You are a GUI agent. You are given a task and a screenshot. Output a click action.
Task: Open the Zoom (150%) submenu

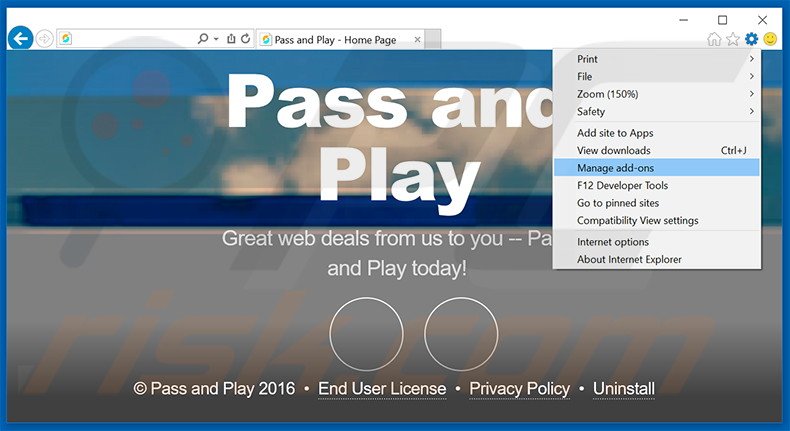(657, 94)
